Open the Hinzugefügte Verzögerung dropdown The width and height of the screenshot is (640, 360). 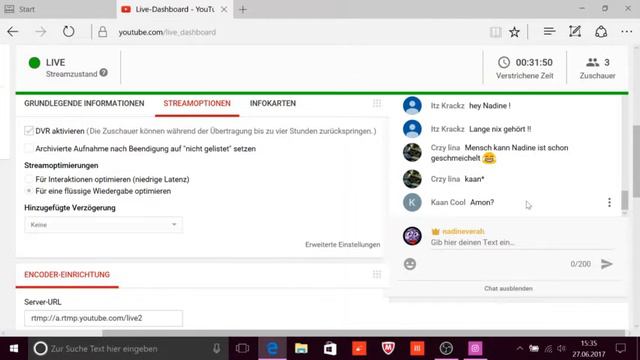click(x=103, y=225)
